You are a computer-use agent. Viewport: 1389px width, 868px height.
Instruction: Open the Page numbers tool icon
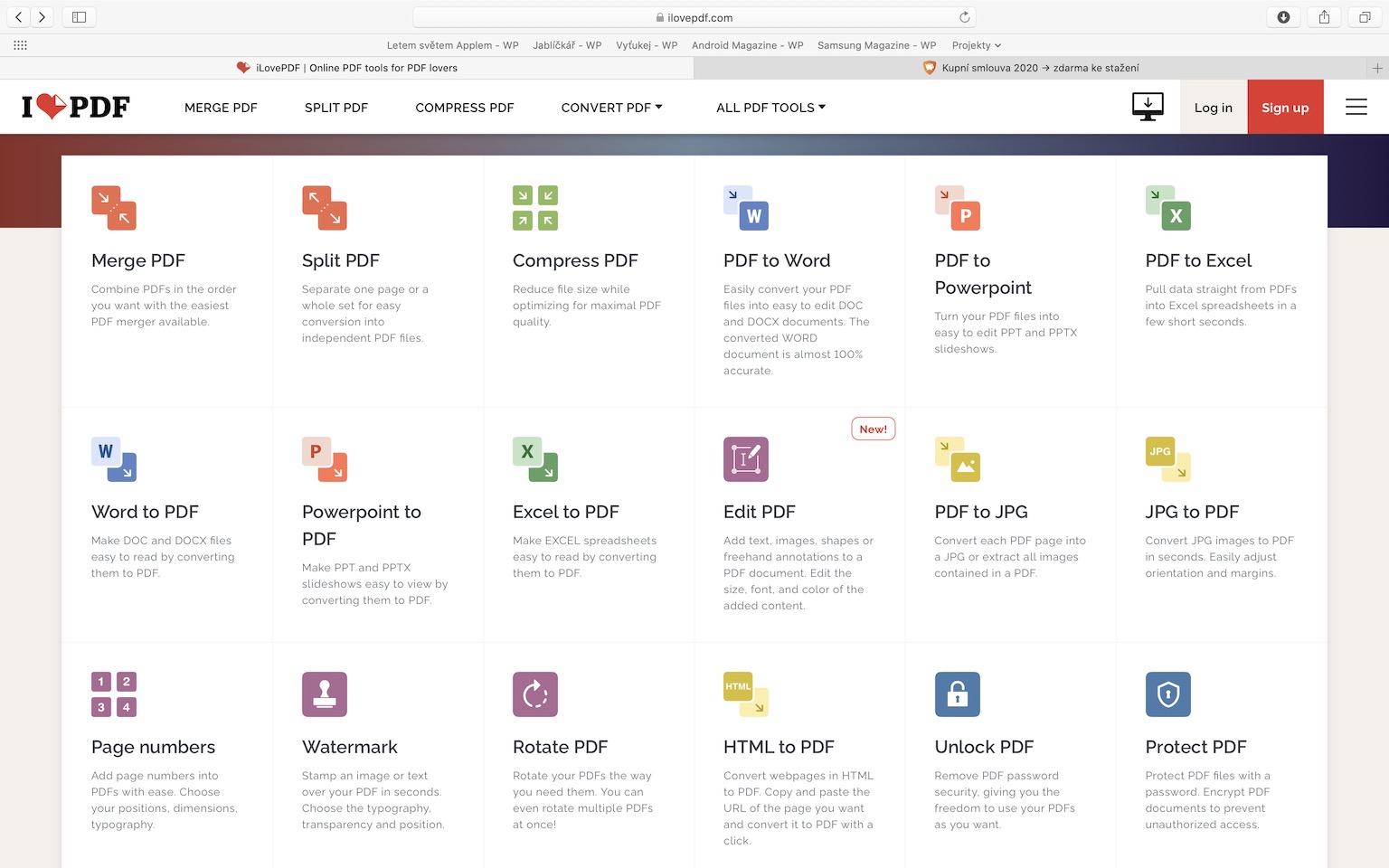pyautogui.click(x=114, y=694)
